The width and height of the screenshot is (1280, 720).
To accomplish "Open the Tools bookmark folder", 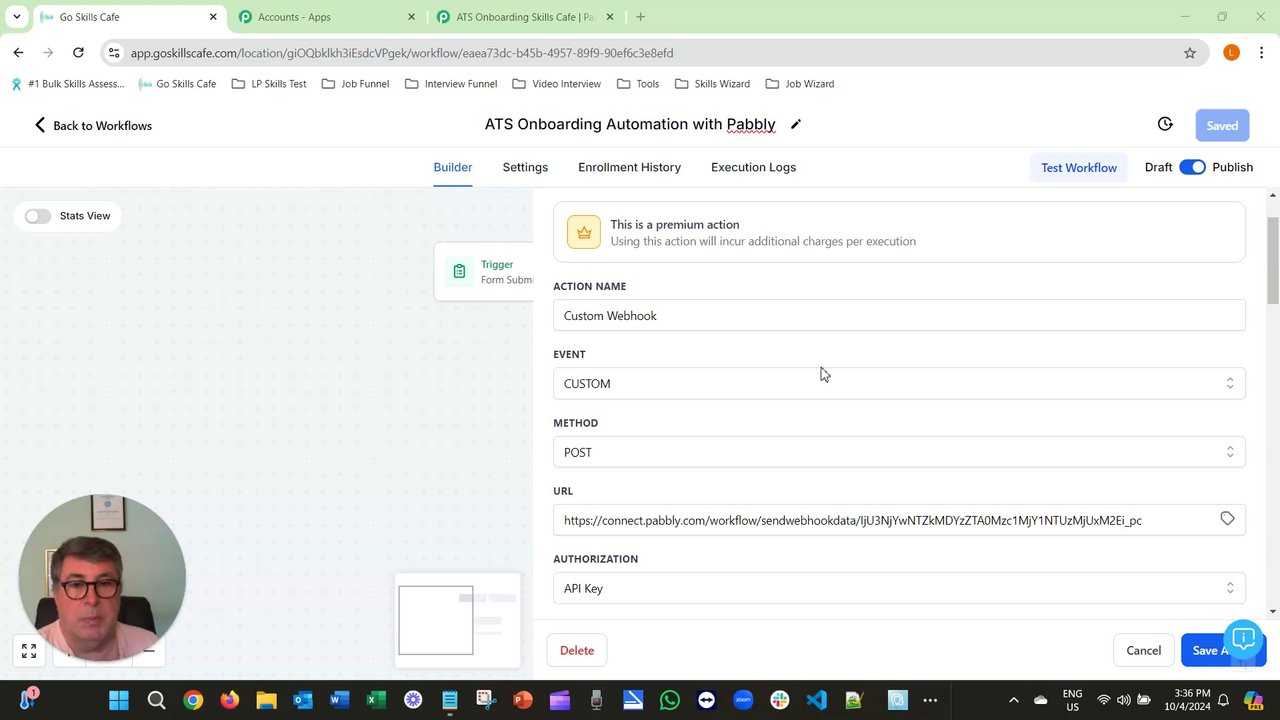I will (638, 84).
